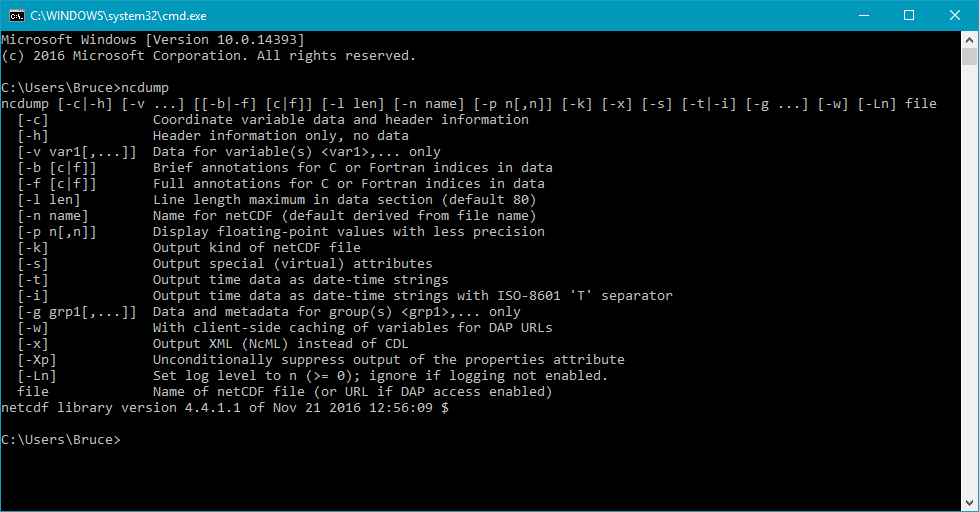979x512 pixels.
Task: Click the cmd.exe icon in title bar
Action: [16, 15]
